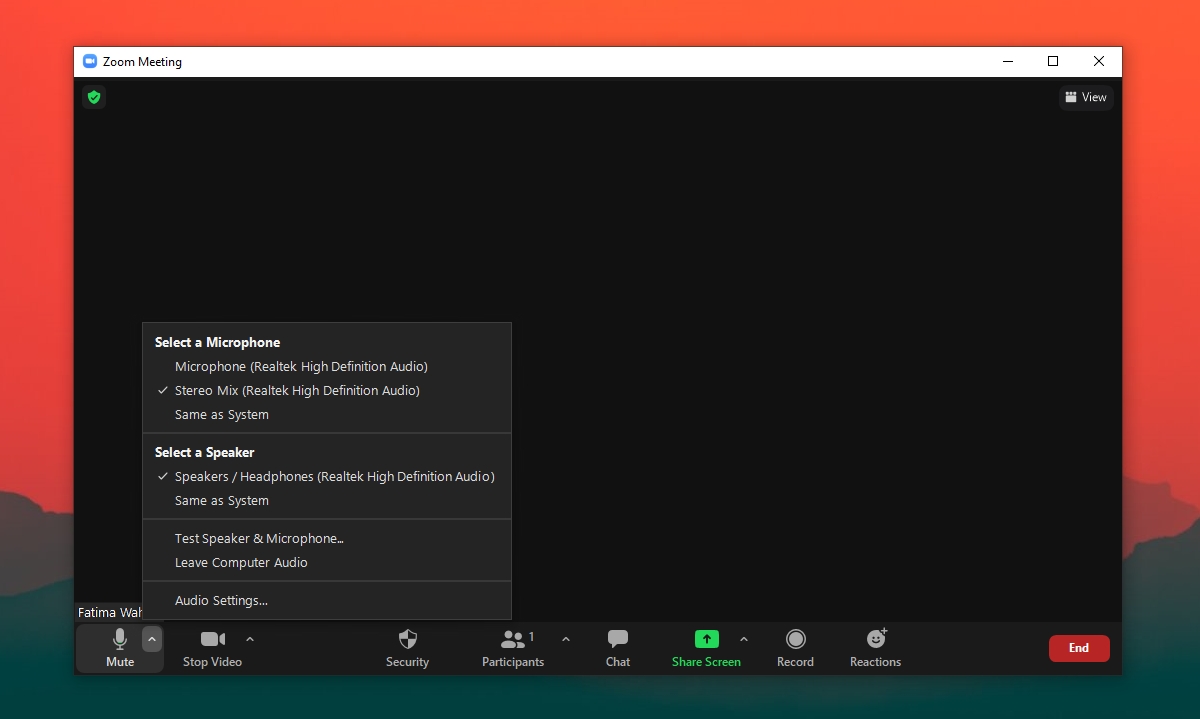Expand video options arrow beside Stop Video
The image size is (1200, 719).
click(x=250, y=639)
